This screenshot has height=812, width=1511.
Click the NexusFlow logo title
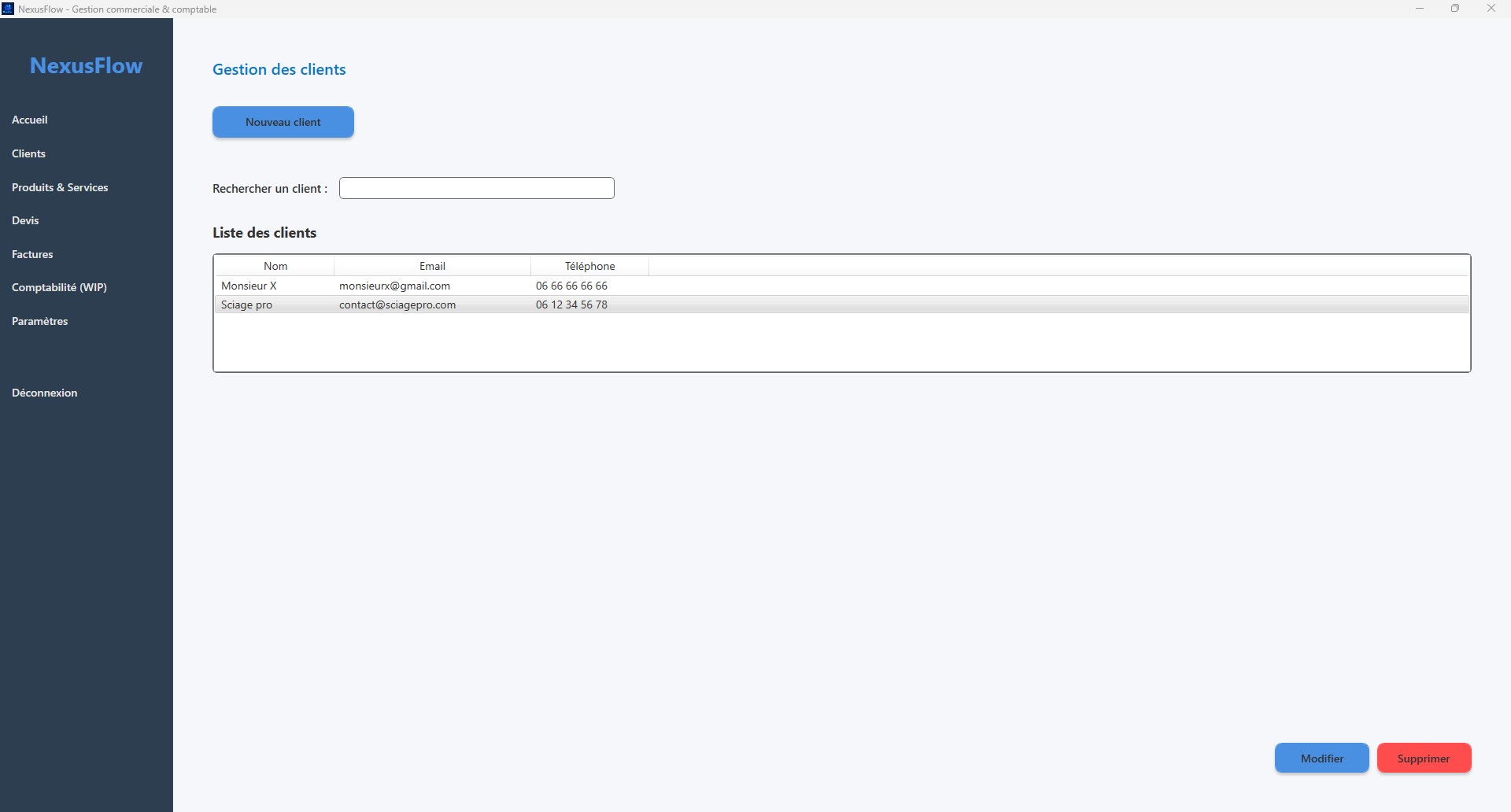87,65
